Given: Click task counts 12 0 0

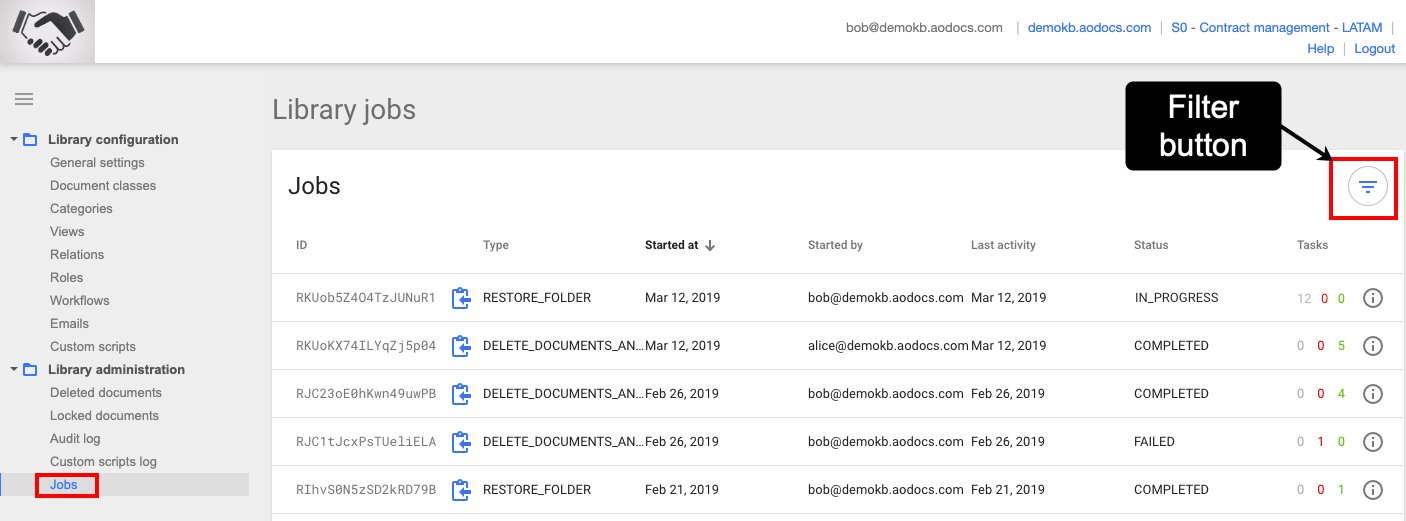Looking at the screenshot, I should click(1321, 298).
